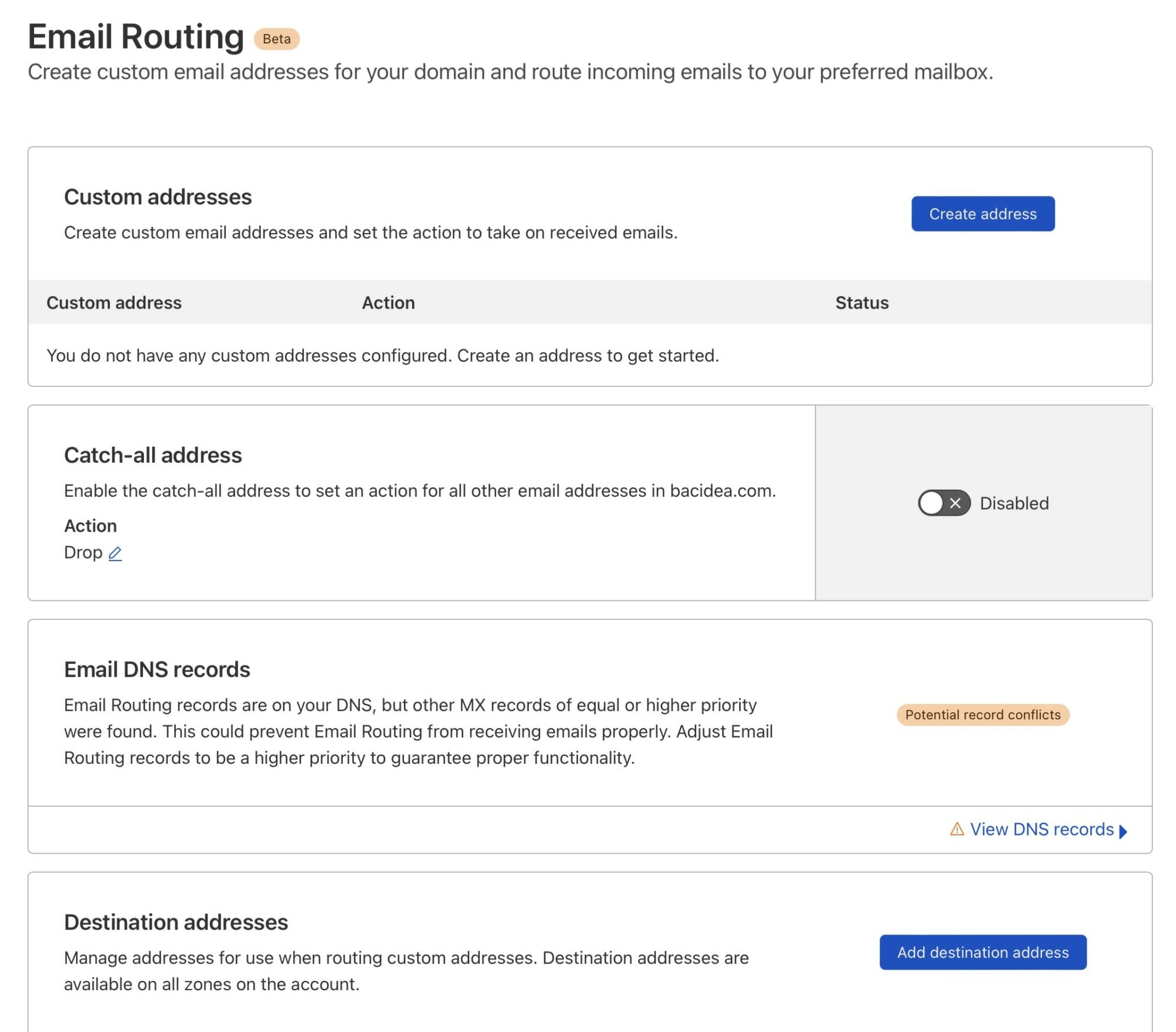Click the warning triangle icon beside View DNS records
Viewport: 1176px width, 1032px height.
[x=957, y=829]
